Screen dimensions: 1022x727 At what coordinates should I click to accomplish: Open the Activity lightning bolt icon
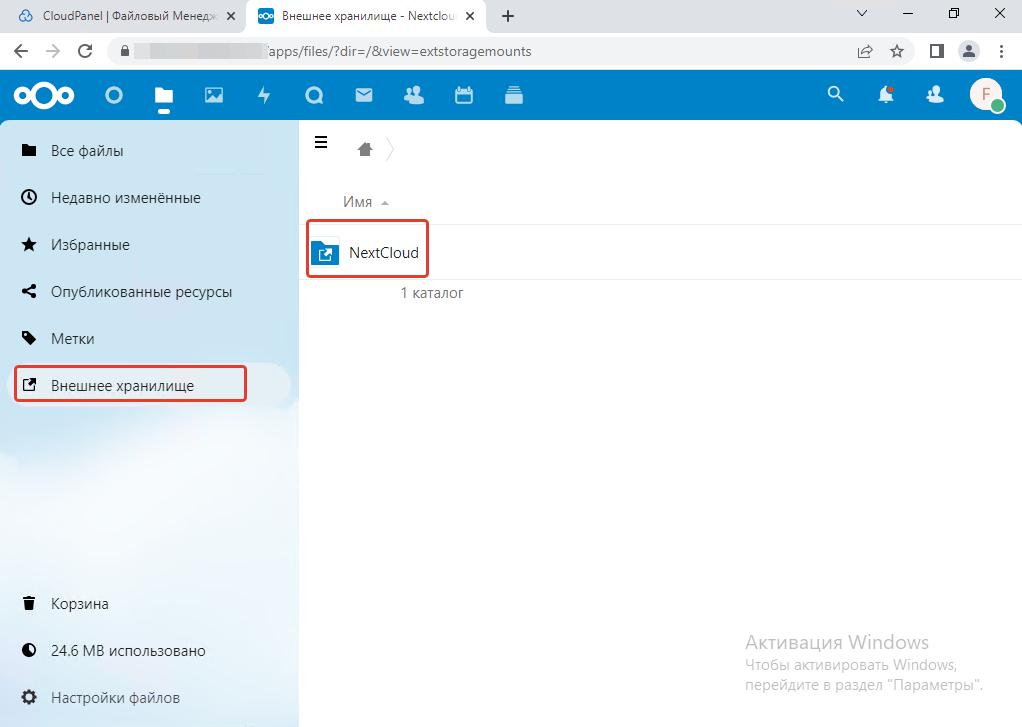(264, 95)
